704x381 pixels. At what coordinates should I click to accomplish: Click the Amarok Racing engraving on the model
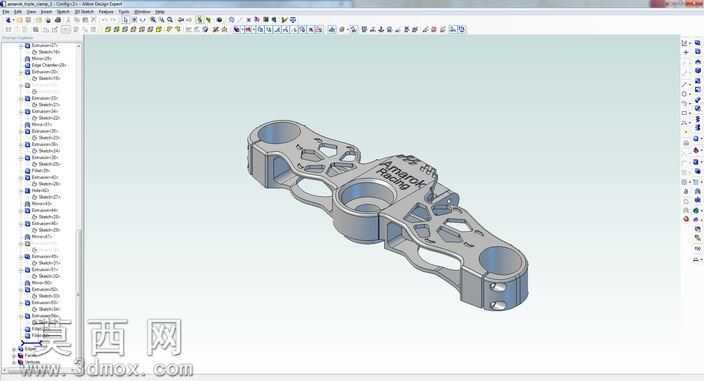tap(400, 176)
